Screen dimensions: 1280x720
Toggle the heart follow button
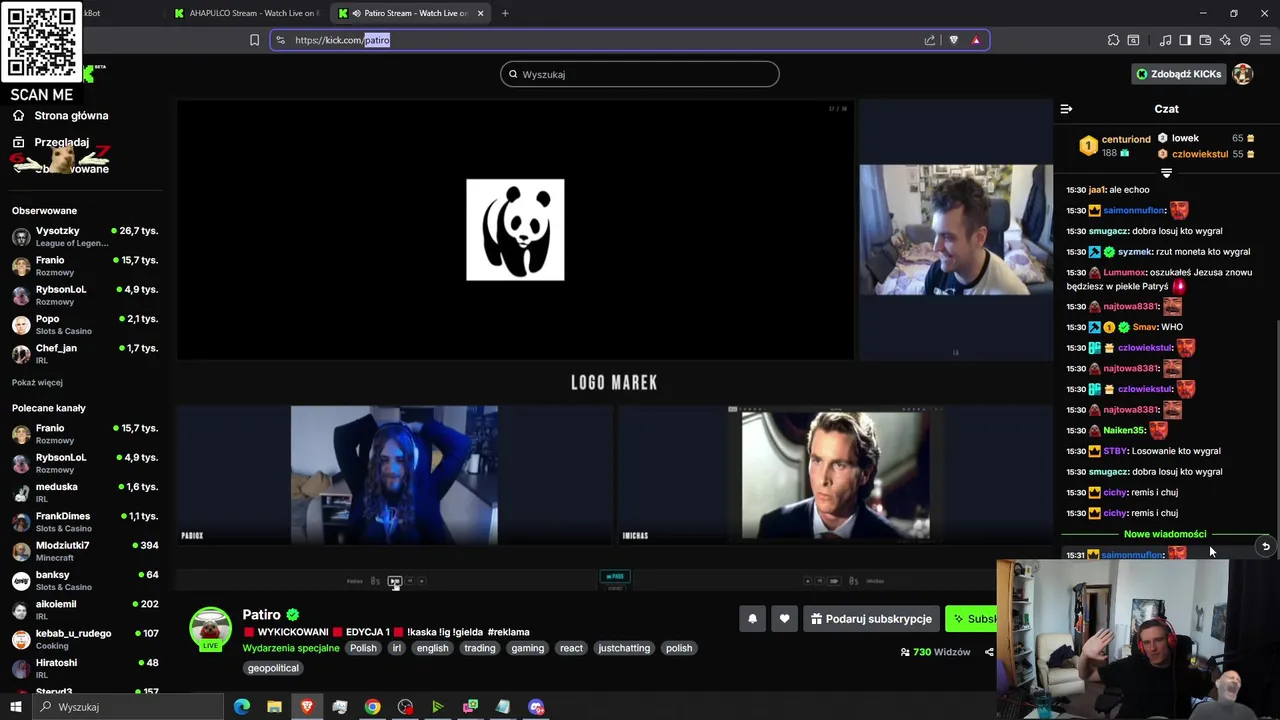784,619
